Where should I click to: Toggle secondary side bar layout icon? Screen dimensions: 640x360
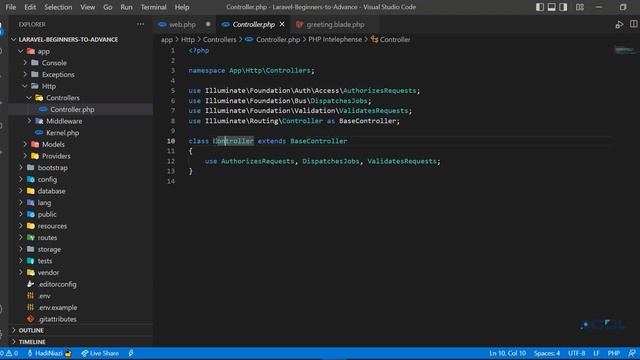tap(563, 7)
